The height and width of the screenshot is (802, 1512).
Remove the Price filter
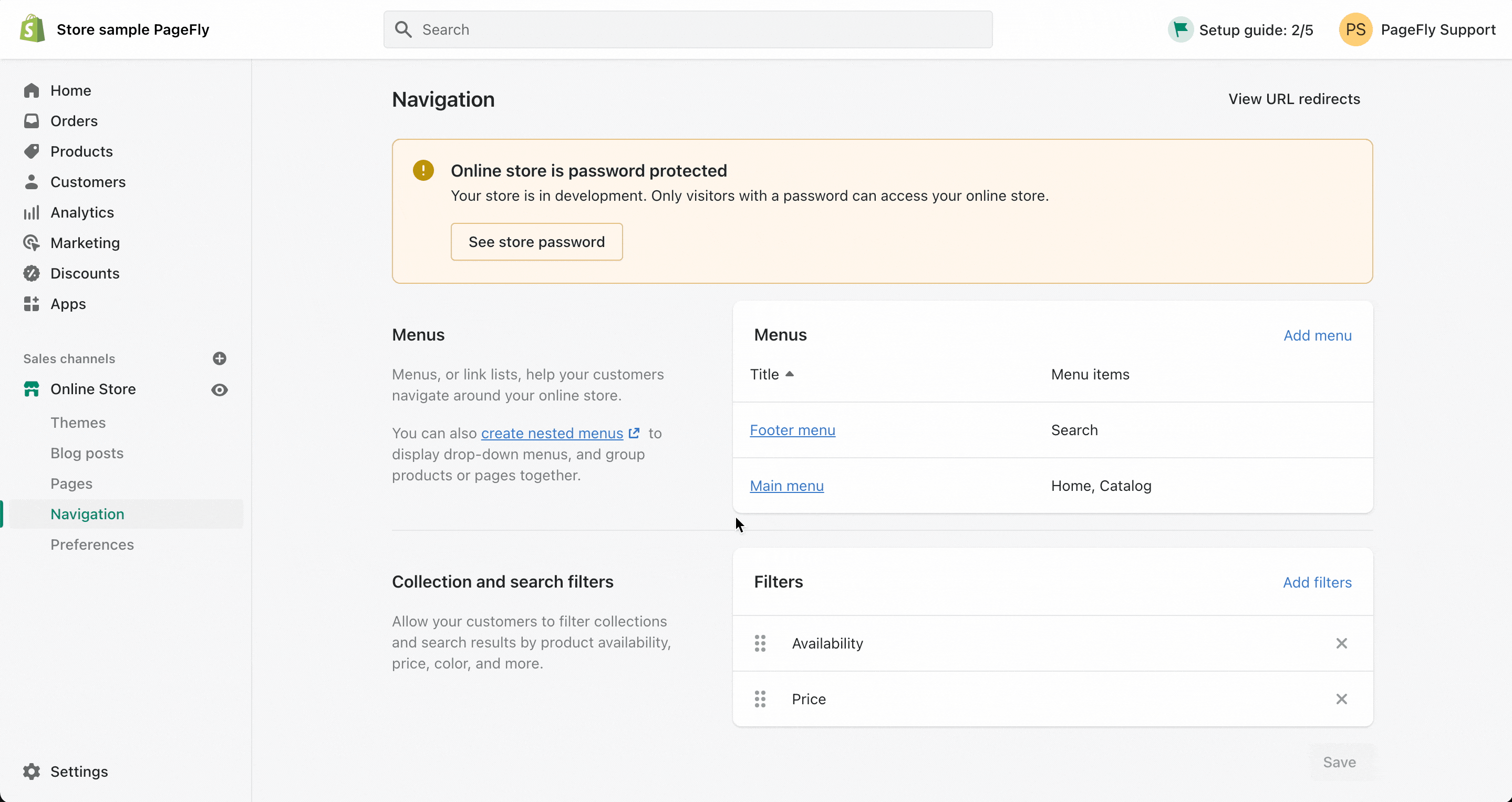pyautogui.click(x=1342, y=700)
